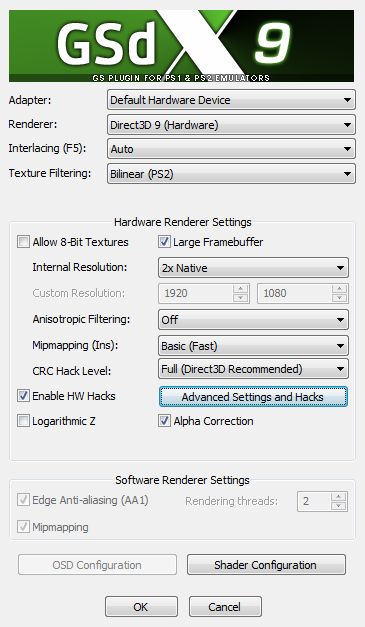Choose a CRC Hack Level
365x627 pixels.
point(253,369)
